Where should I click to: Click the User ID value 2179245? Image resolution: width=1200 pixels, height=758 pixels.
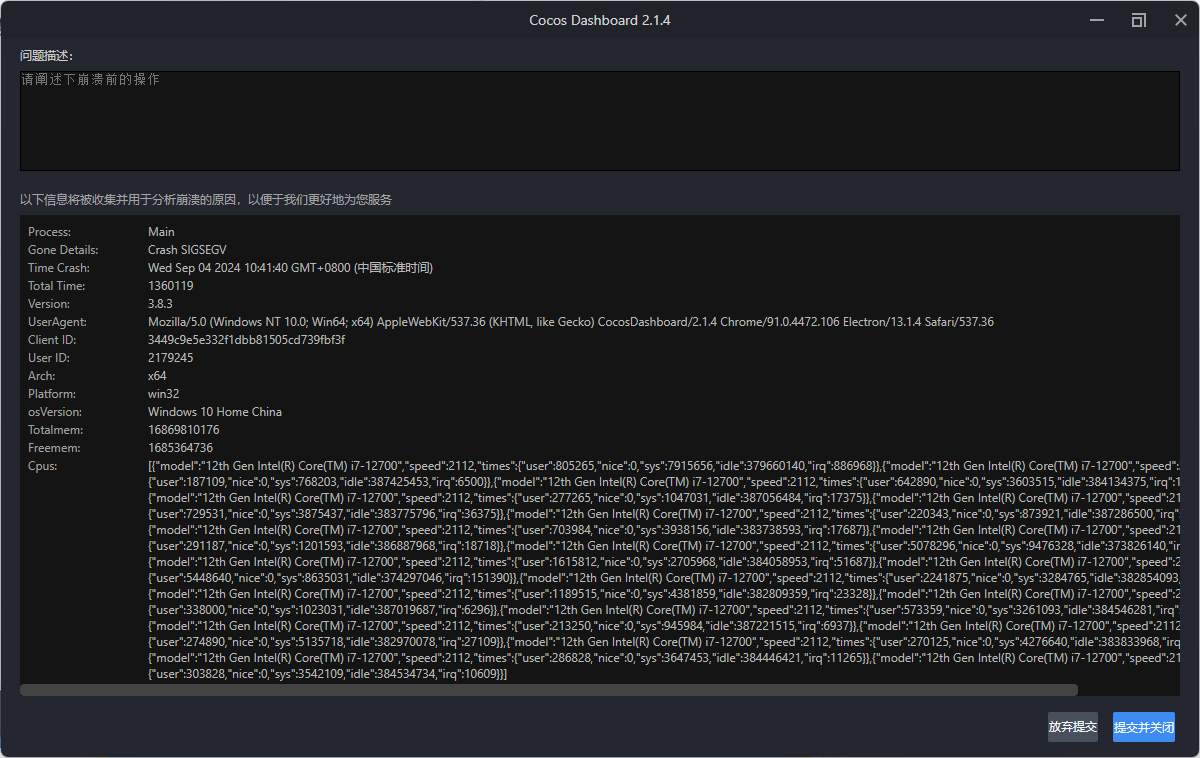tap(171, 358)
